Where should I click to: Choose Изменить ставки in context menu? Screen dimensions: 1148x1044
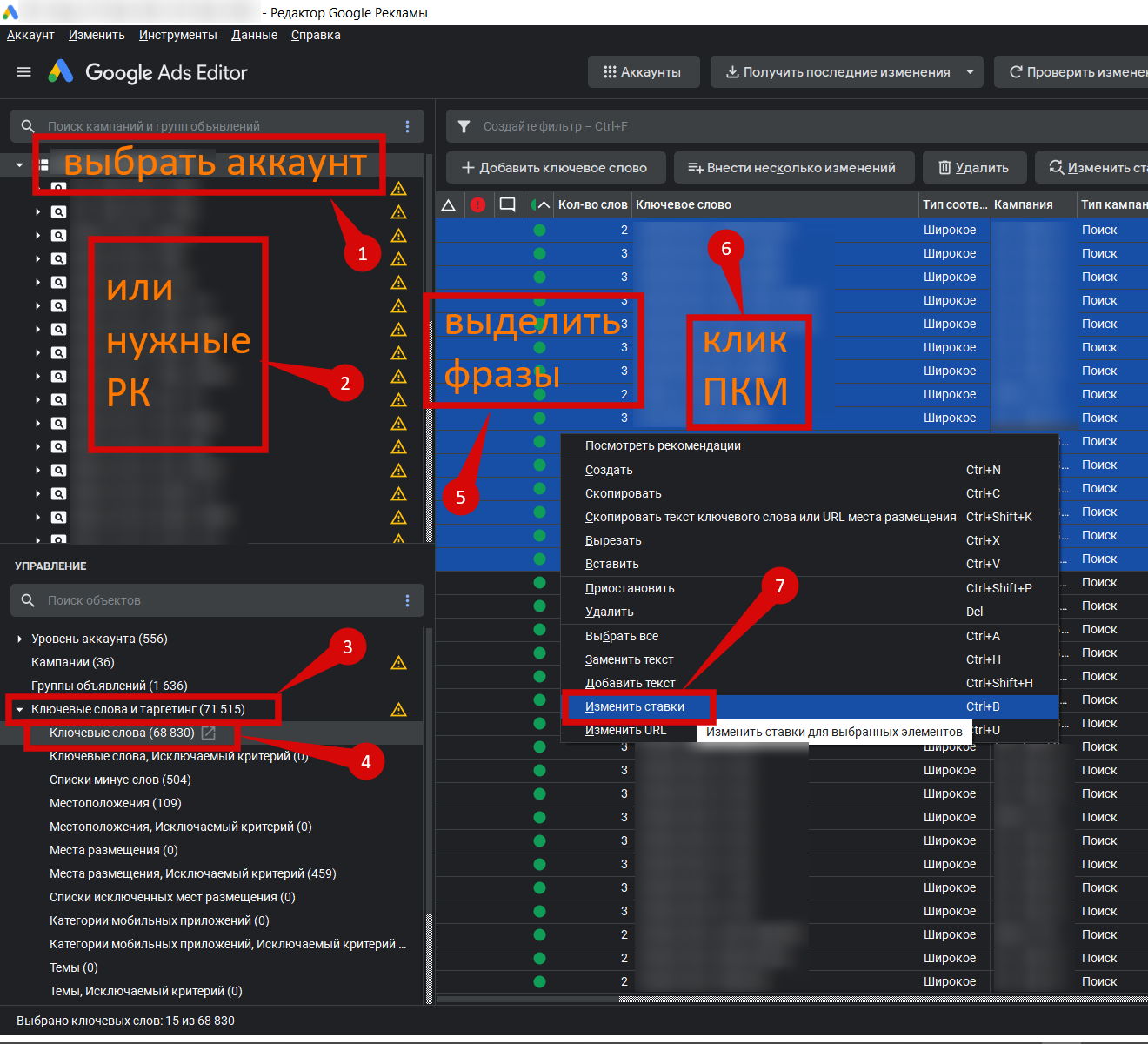810,706
